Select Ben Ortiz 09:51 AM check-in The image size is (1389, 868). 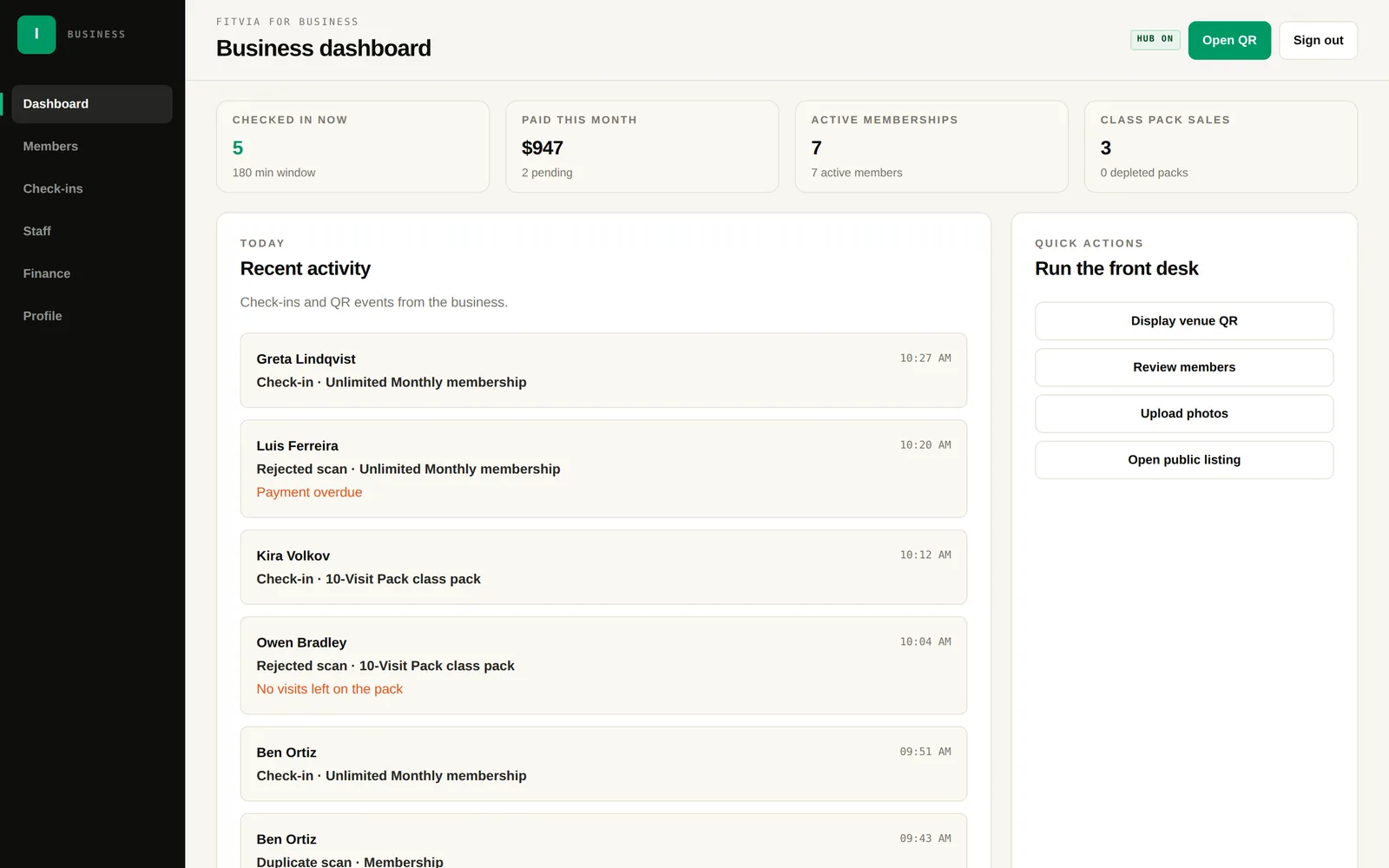pyautogui.click(x=603, y=765)
